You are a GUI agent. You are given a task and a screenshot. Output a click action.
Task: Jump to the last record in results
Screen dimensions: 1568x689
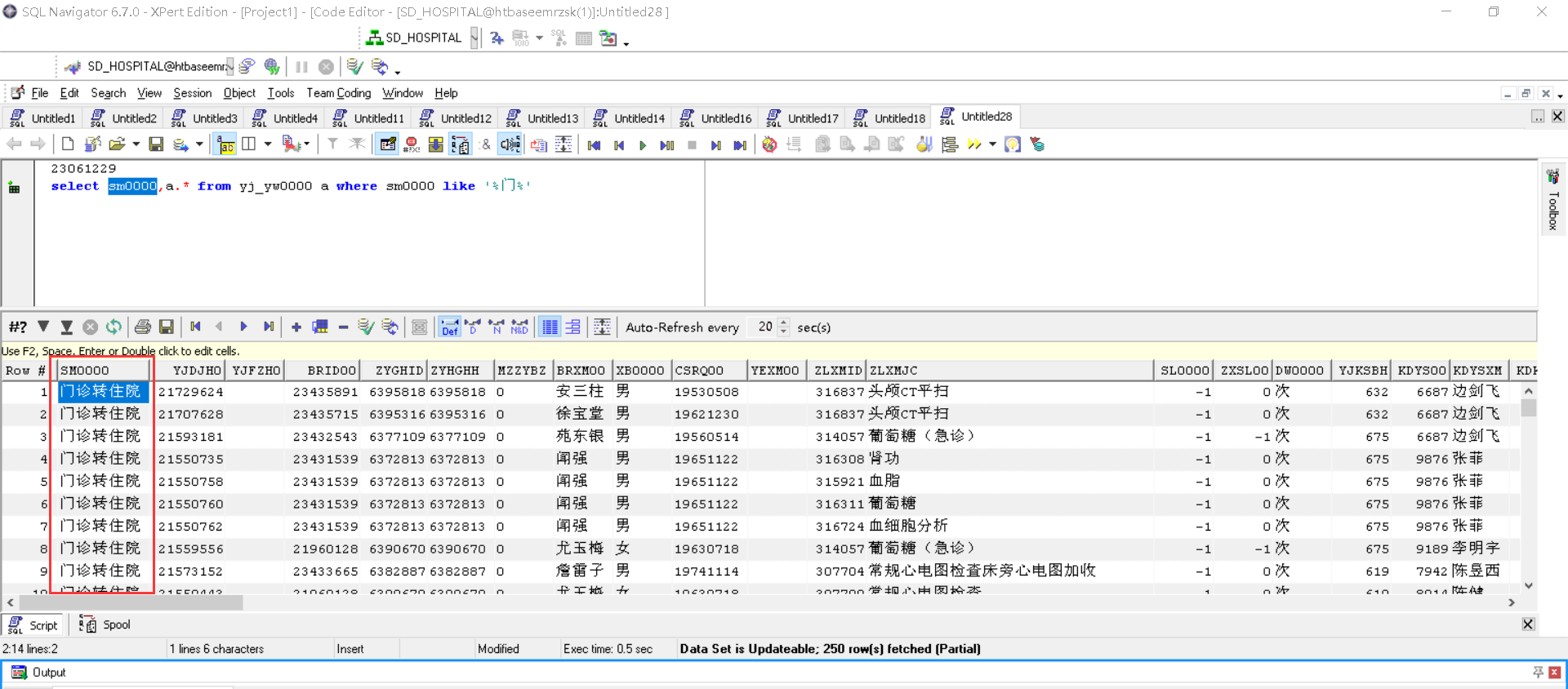(x=269, y=327)
